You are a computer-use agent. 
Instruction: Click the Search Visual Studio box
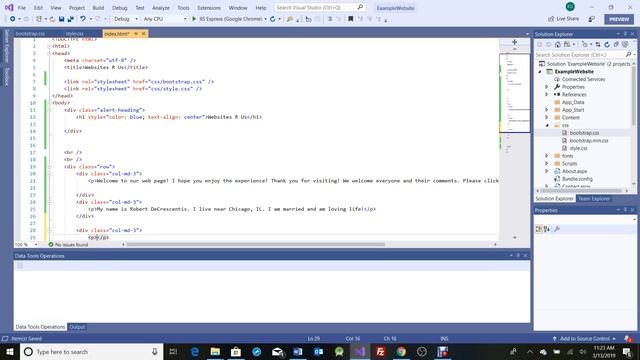pyautogui.click(x=319, y=7)
